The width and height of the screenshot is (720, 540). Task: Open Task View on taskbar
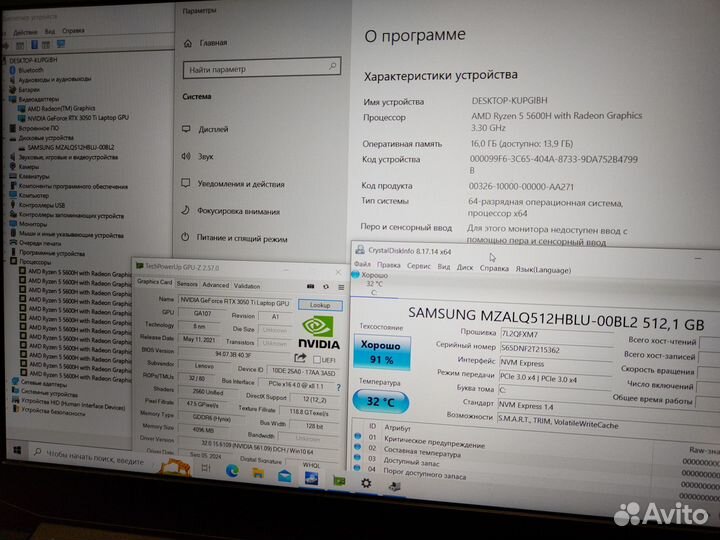tap(206, 468)
